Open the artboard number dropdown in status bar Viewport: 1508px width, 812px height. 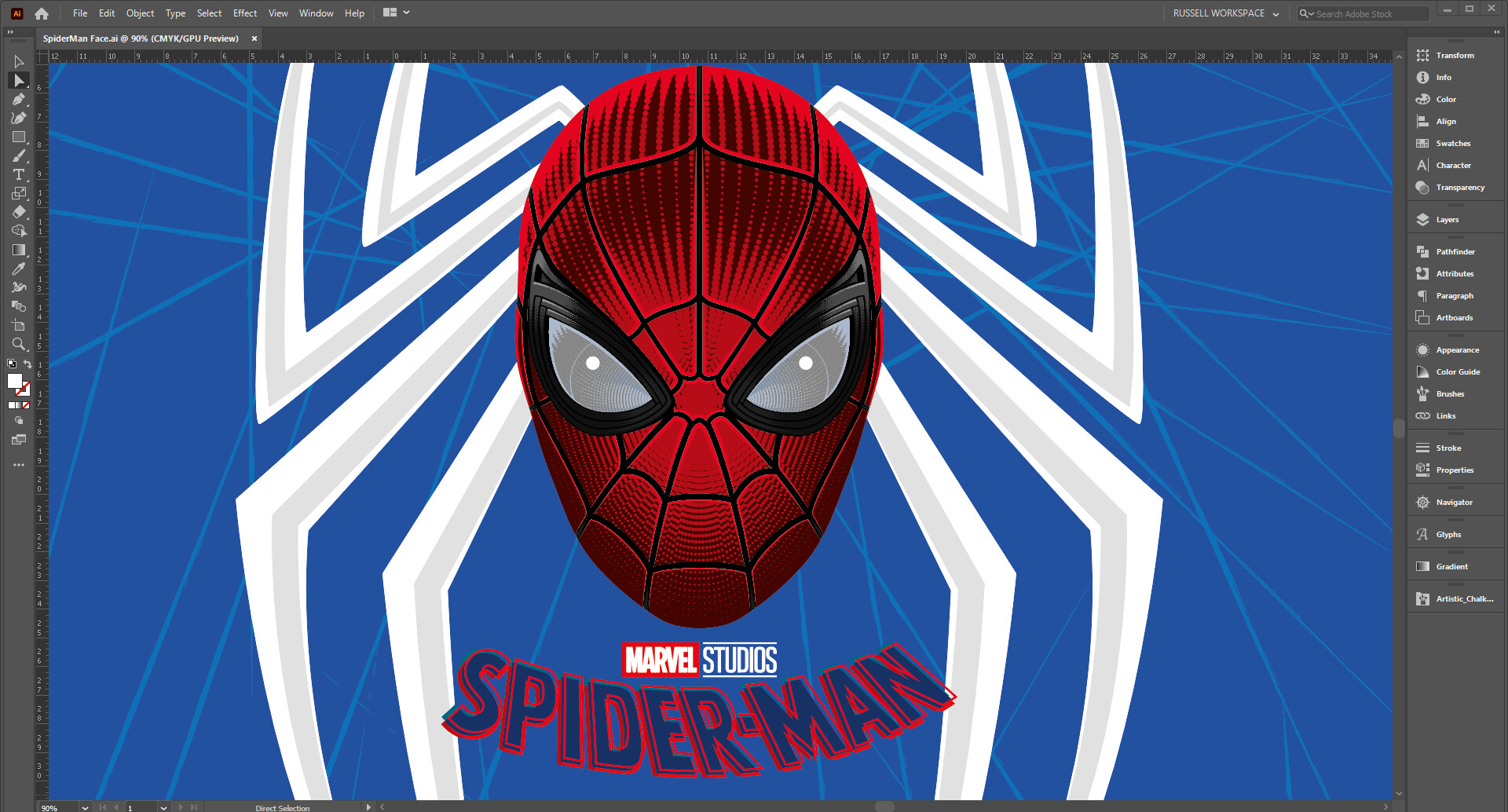tap(163, 807)
